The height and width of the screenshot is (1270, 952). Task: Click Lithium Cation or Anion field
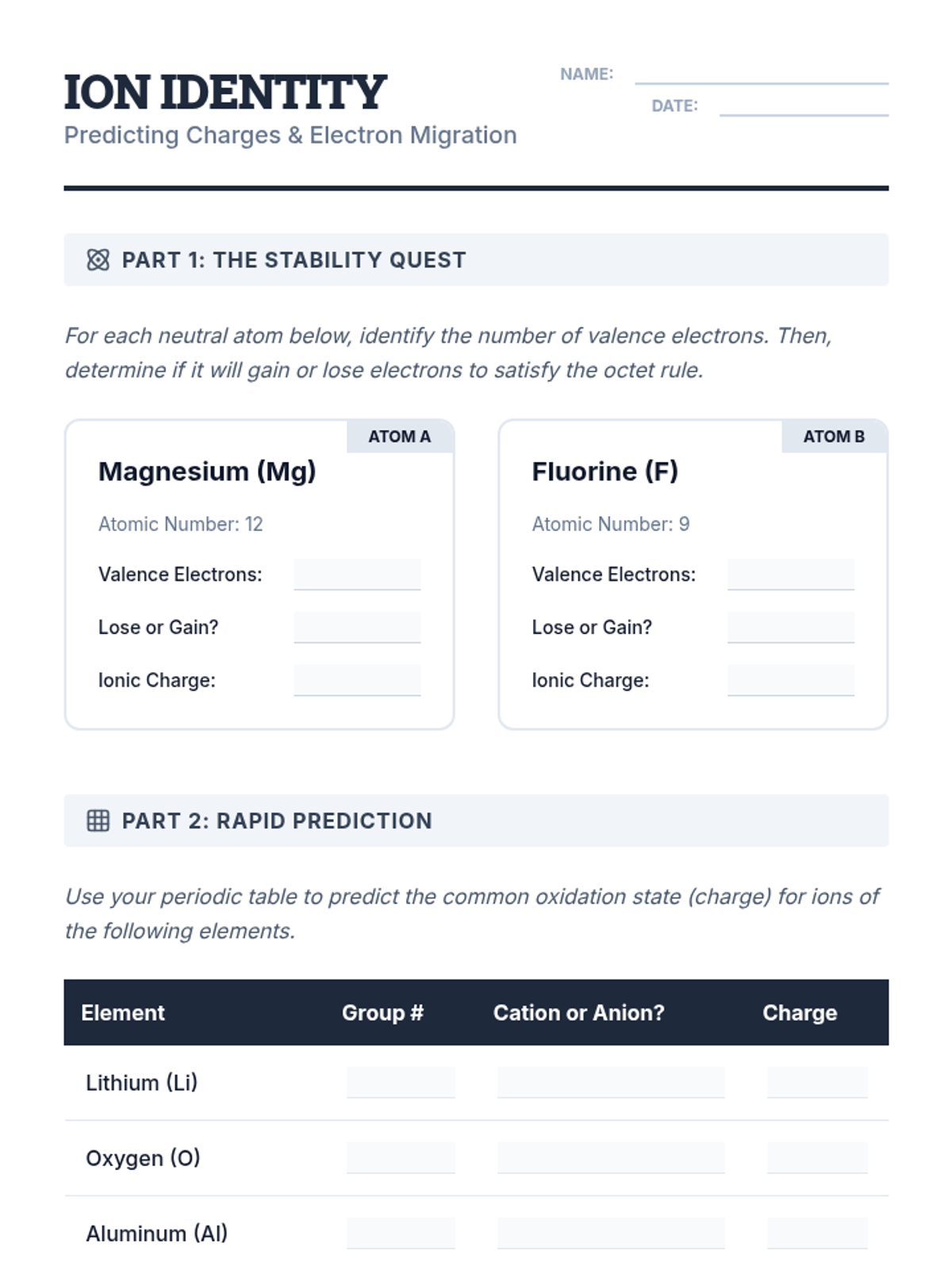click(x=611, y=1082)
